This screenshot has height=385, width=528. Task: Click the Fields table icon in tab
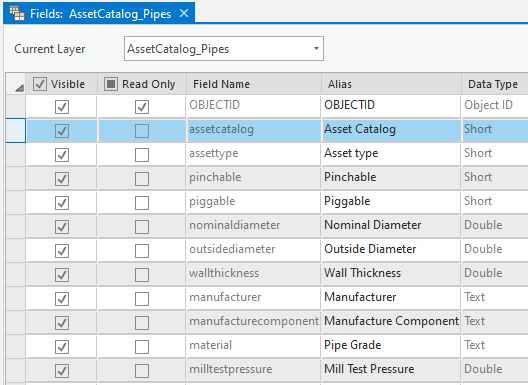click(17, 13)
